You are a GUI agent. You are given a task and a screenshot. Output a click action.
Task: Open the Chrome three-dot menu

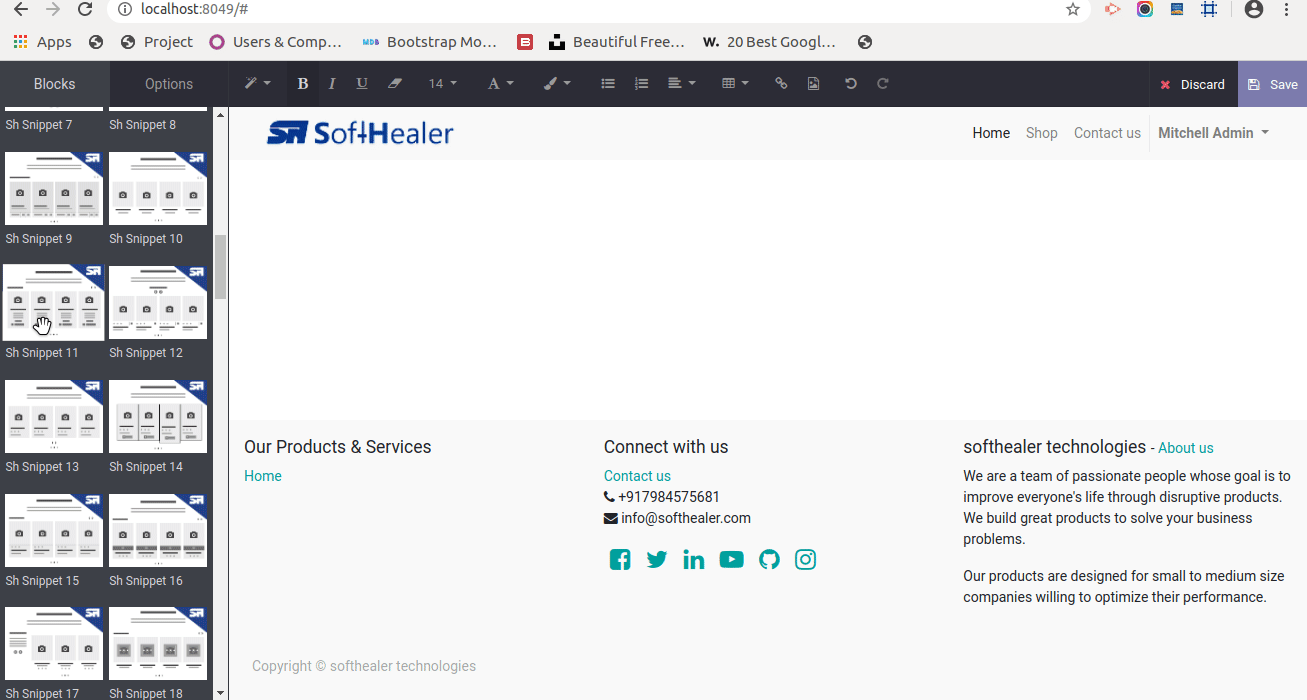tap(1287, 9)
